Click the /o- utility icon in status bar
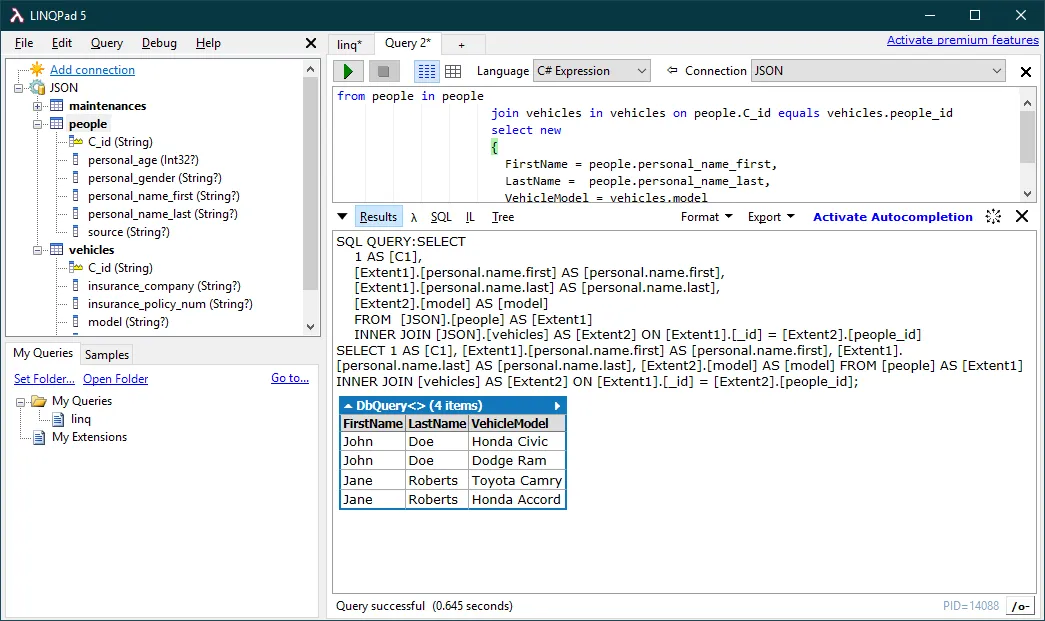This screenshot has height=621, width=1045. [x=1020, y=605]
